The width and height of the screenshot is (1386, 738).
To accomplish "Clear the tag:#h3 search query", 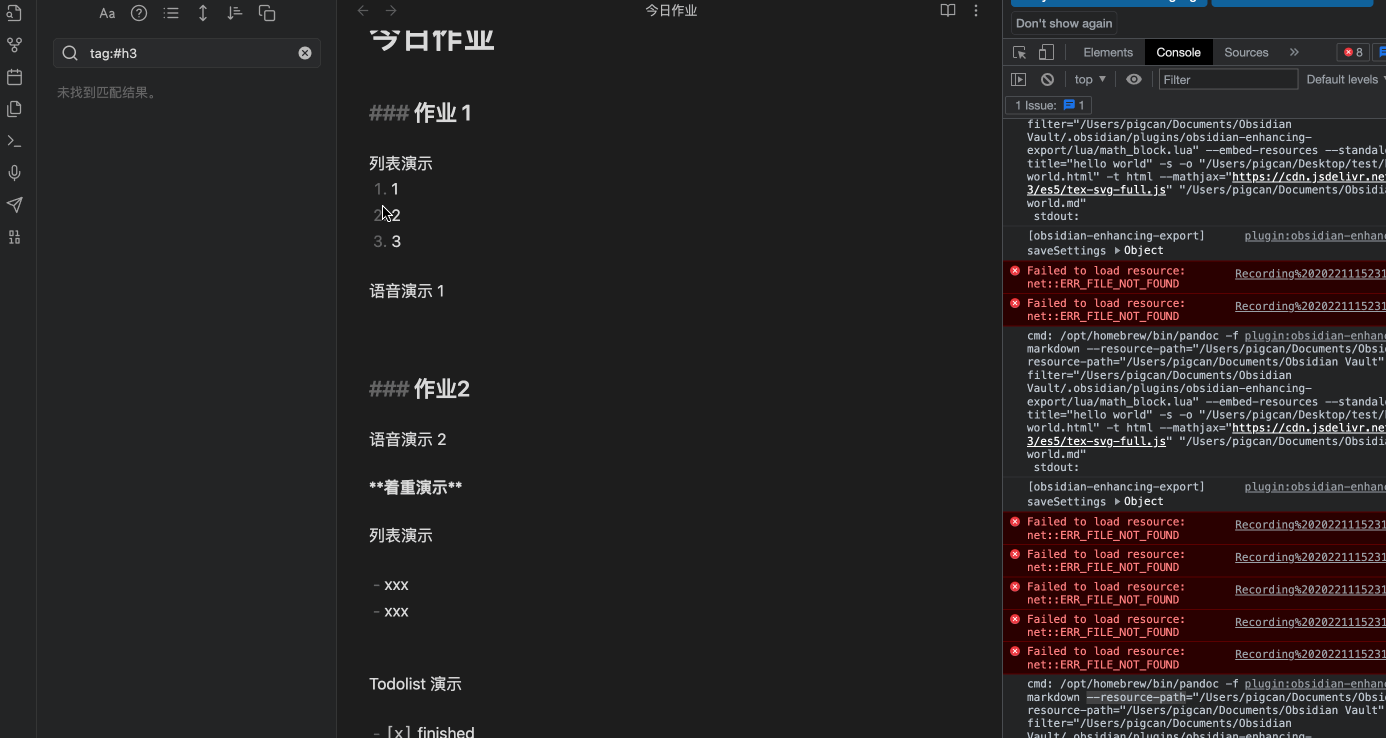I will pos(305,53).
